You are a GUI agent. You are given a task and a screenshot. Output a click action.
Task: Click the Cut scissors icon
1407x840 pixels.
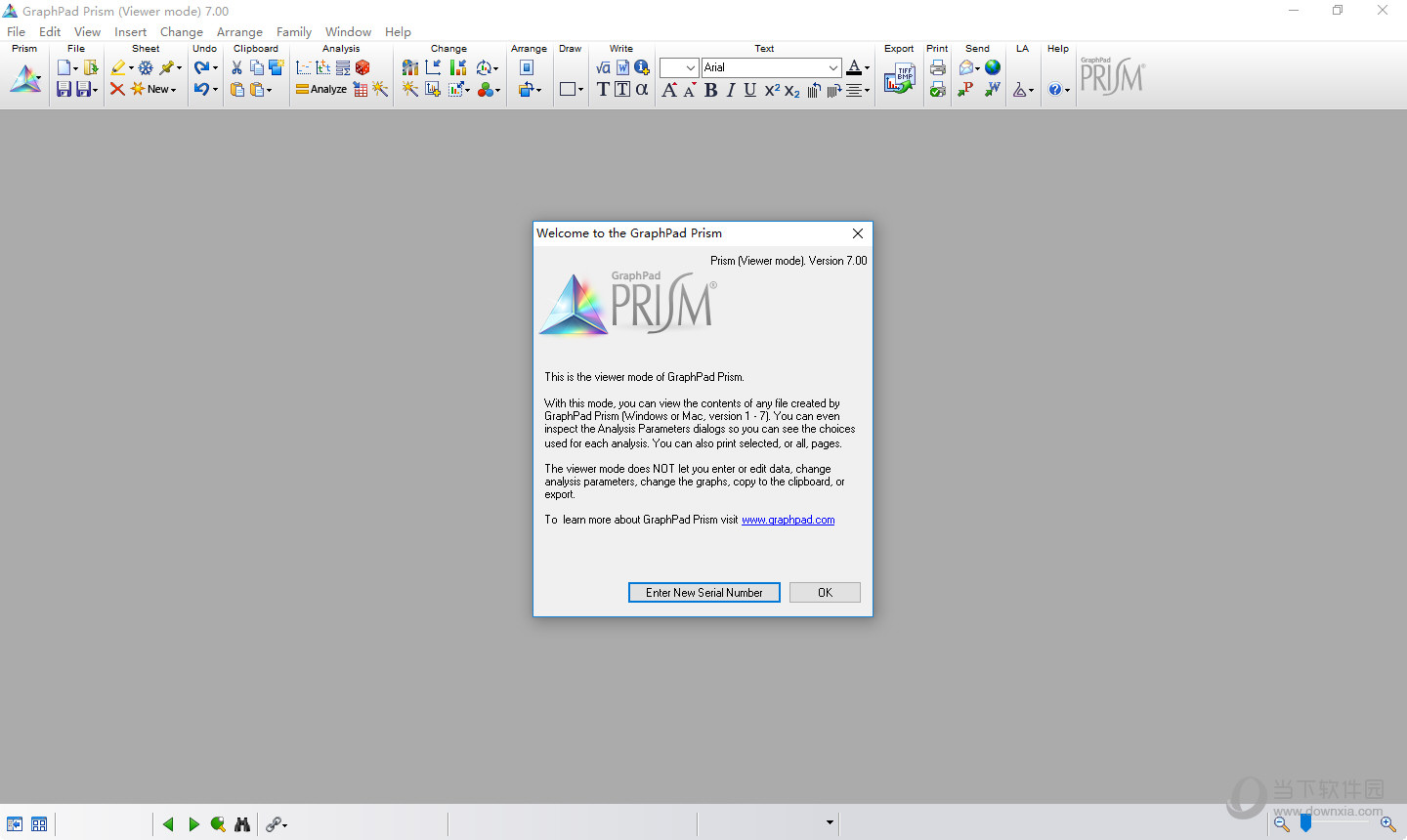click(x=236, y=67)
